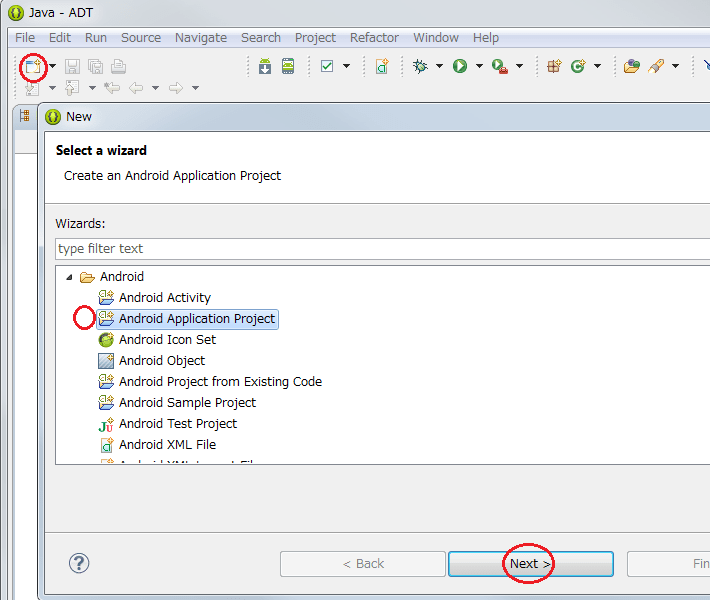Click the Debug bug icon

point(420,66)
